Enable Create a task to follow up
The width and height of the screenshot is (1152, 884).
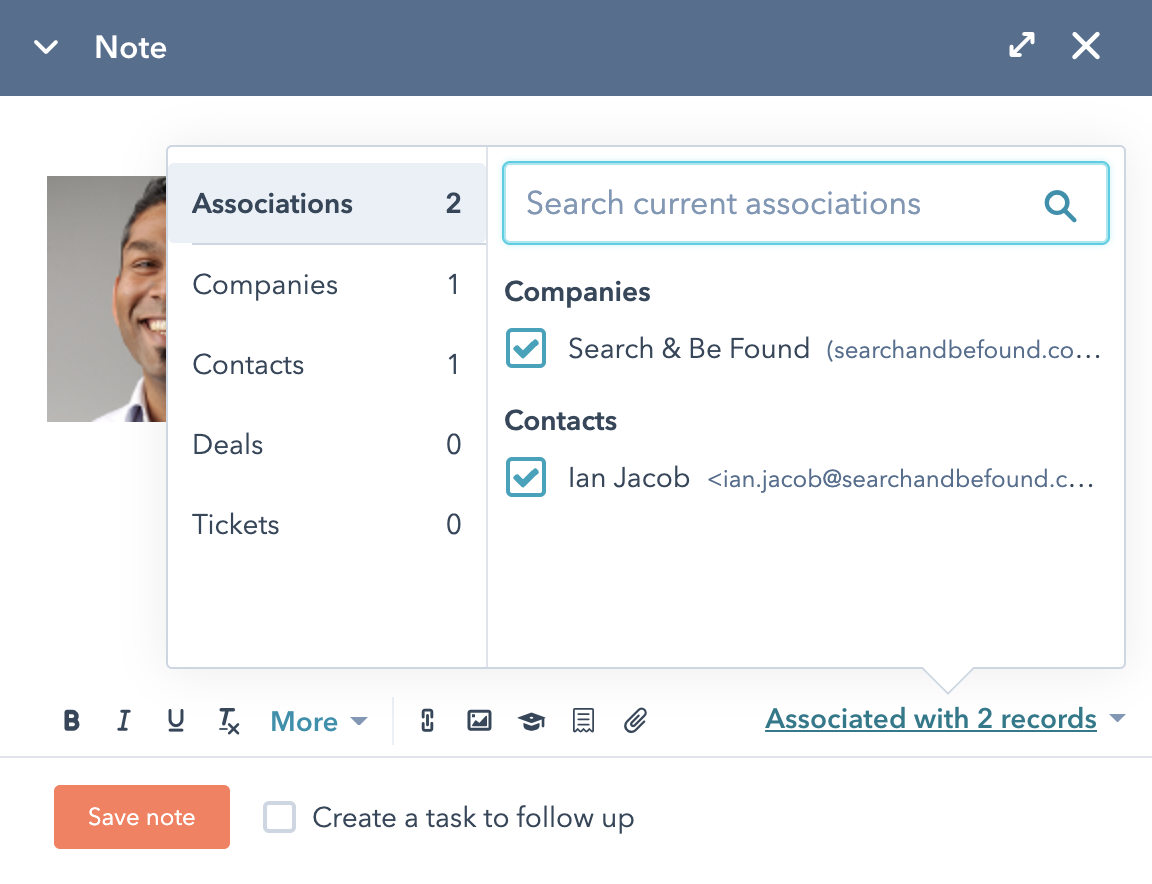point(280,818)
